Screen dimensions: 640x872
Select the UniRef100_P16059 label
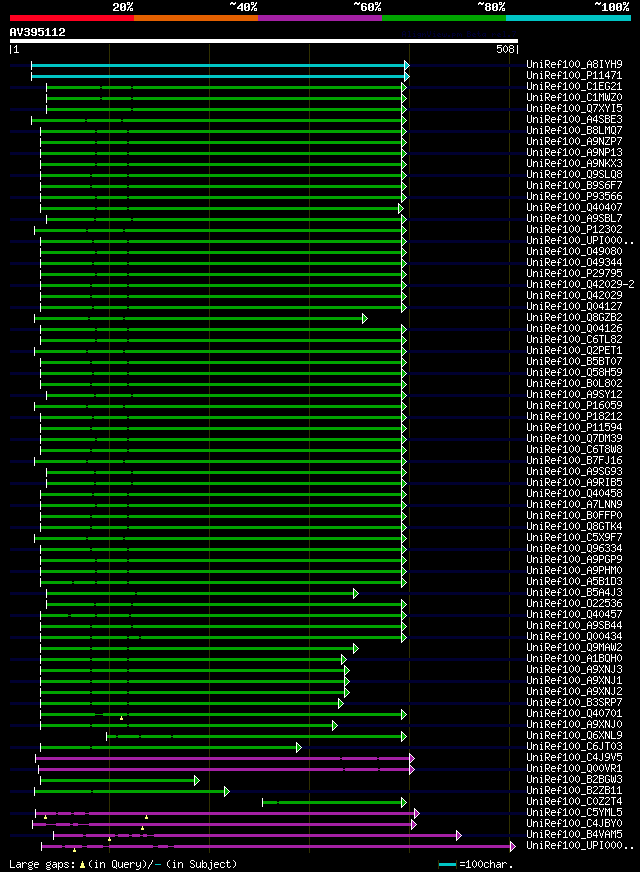click(x=574, y=405)
